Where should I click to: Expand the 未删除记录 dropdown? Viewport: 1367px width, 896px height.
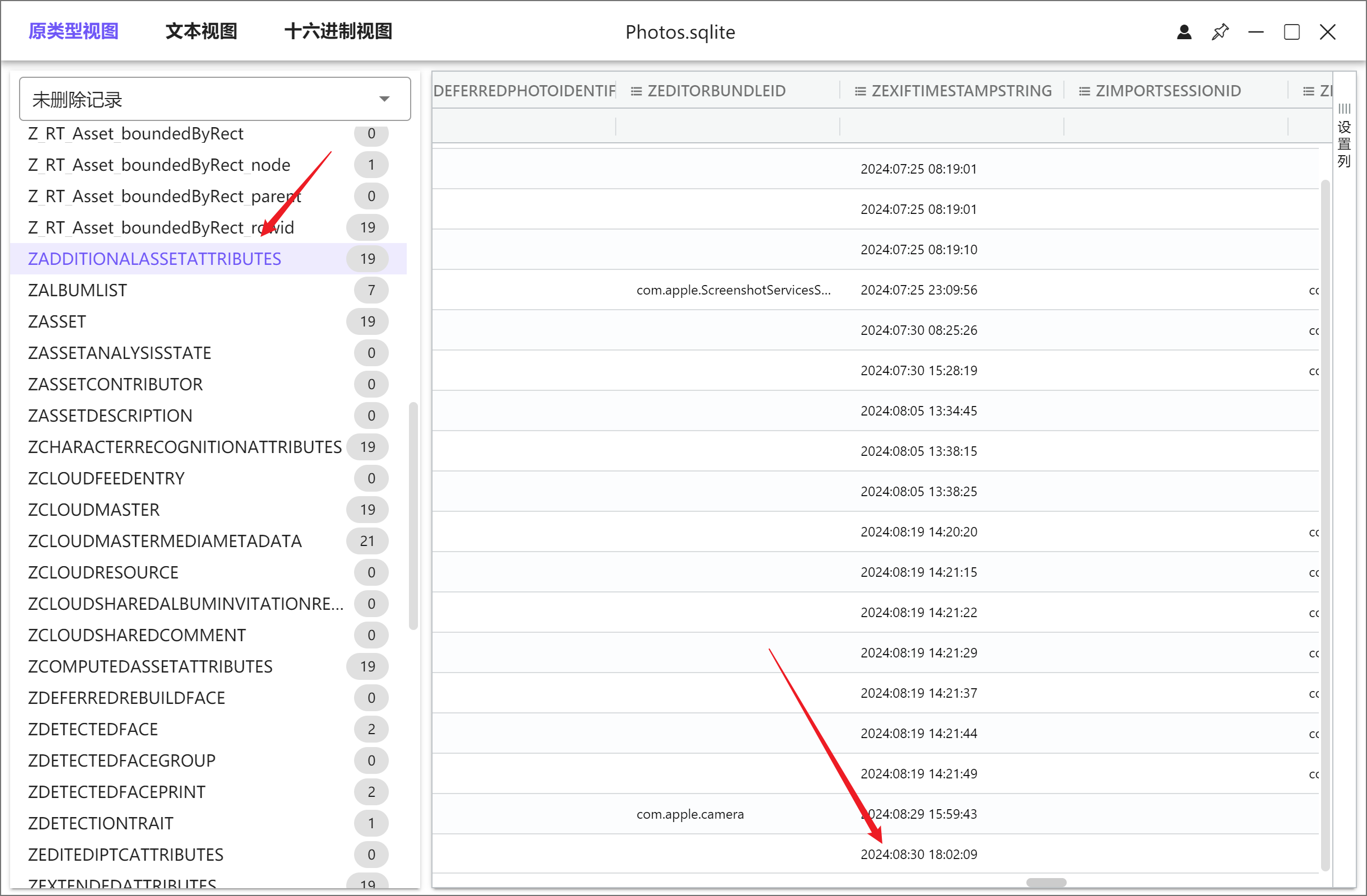tap(384, 99)
